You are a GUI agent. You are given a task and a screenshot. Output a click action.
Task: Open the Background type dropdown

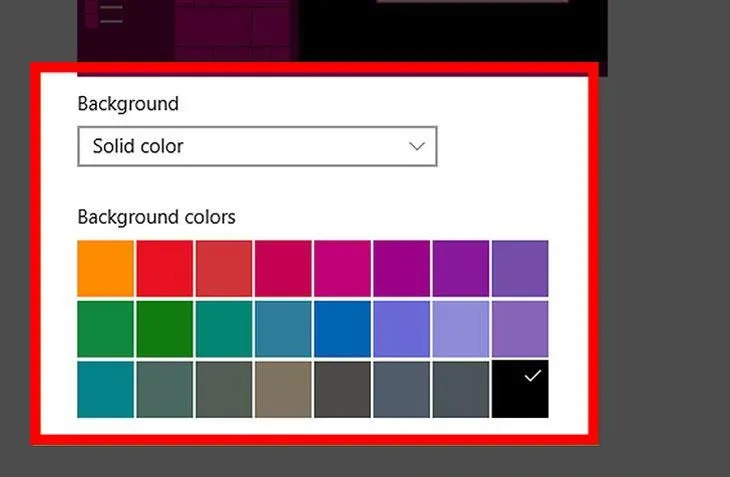pyautogui.click(x=256, y=146)
